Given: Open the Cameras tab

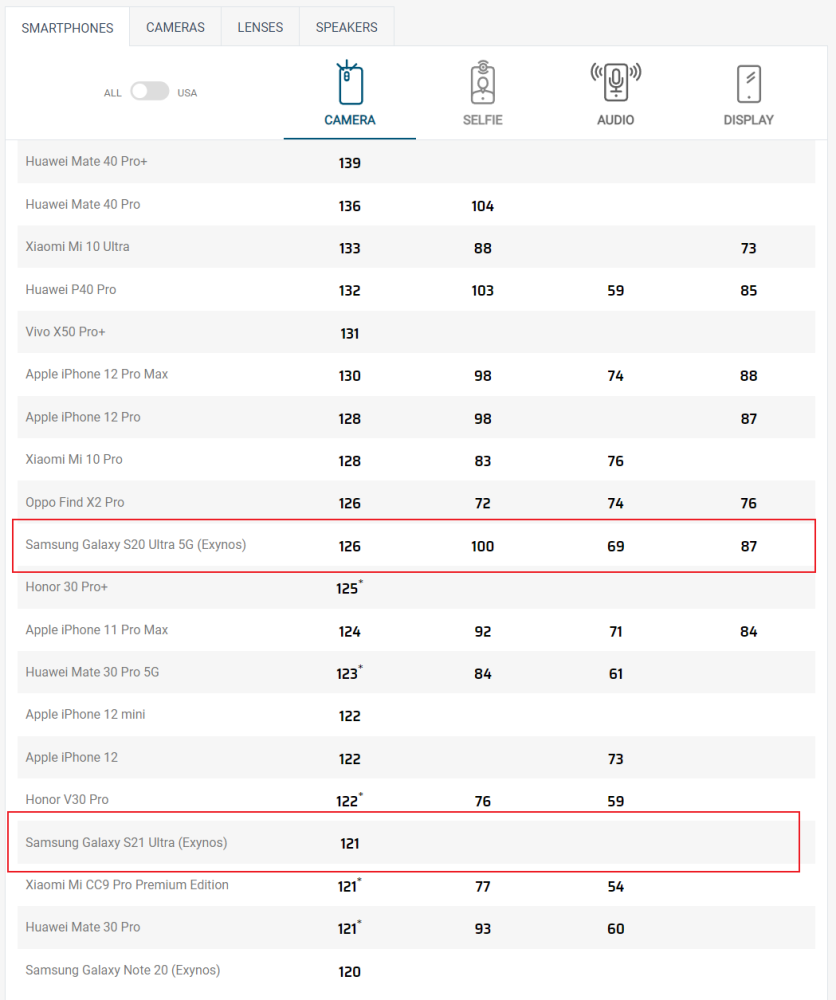Looking at the screenshot, I should tap(175, 27).
